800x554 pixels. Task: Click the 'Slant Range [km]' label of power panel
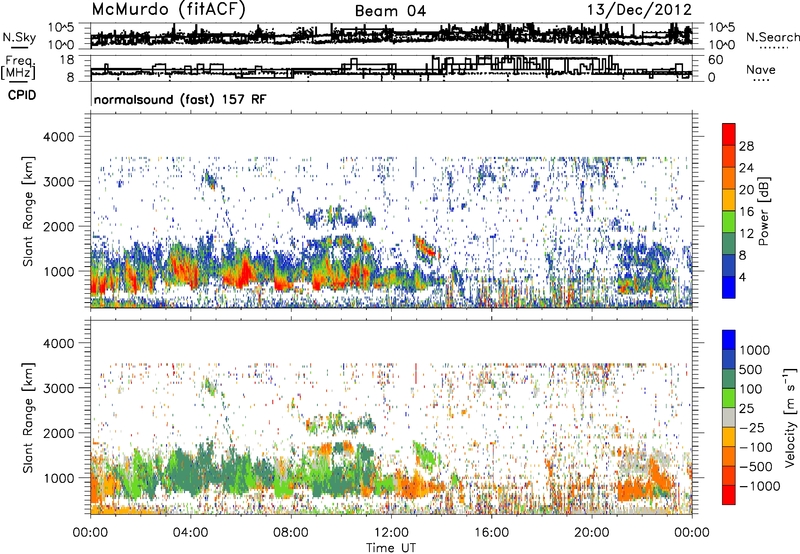point(28,211)
